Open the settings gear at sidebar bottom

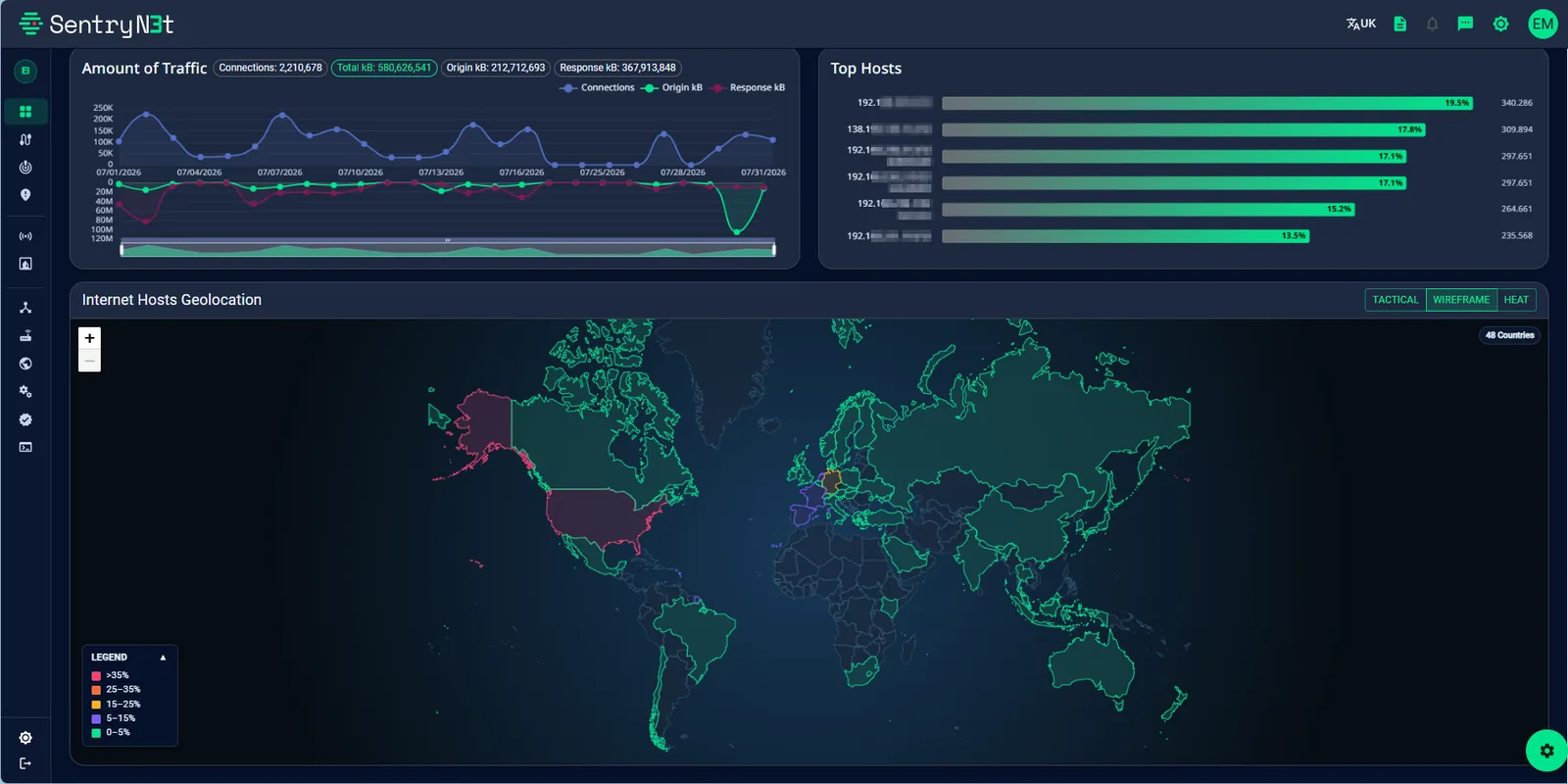coord(25,738)
